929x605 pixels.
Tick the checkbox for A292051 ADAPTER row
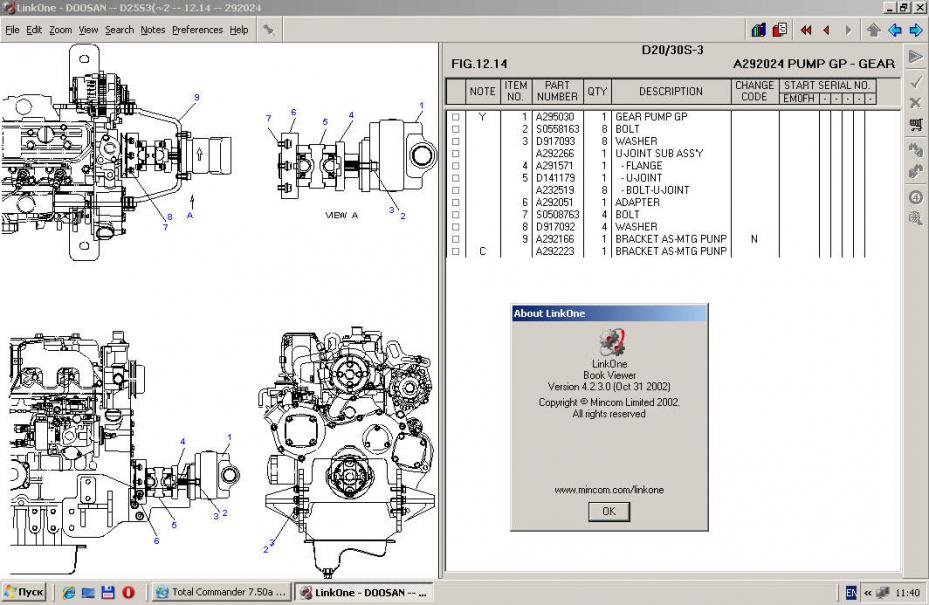click(456, 203)
